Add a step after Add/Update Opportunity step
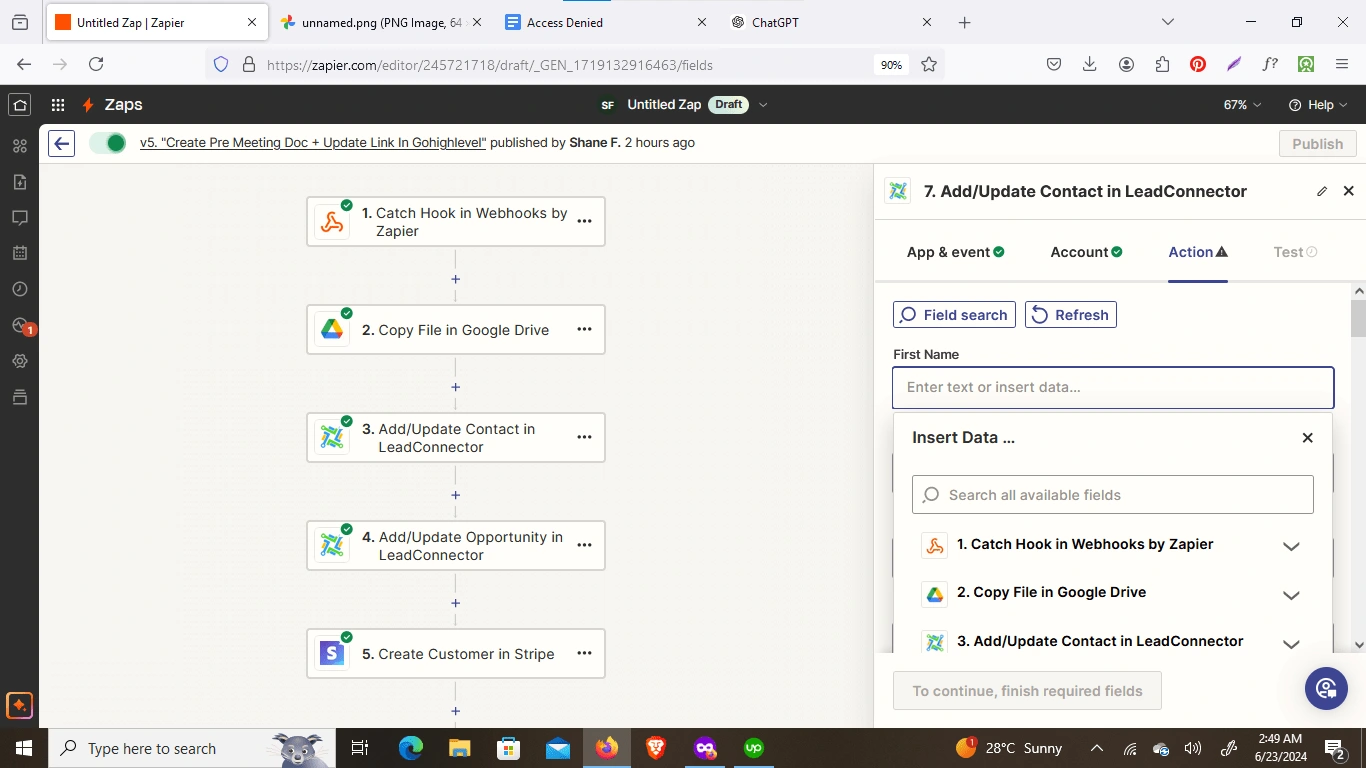 tap(456, 603)
